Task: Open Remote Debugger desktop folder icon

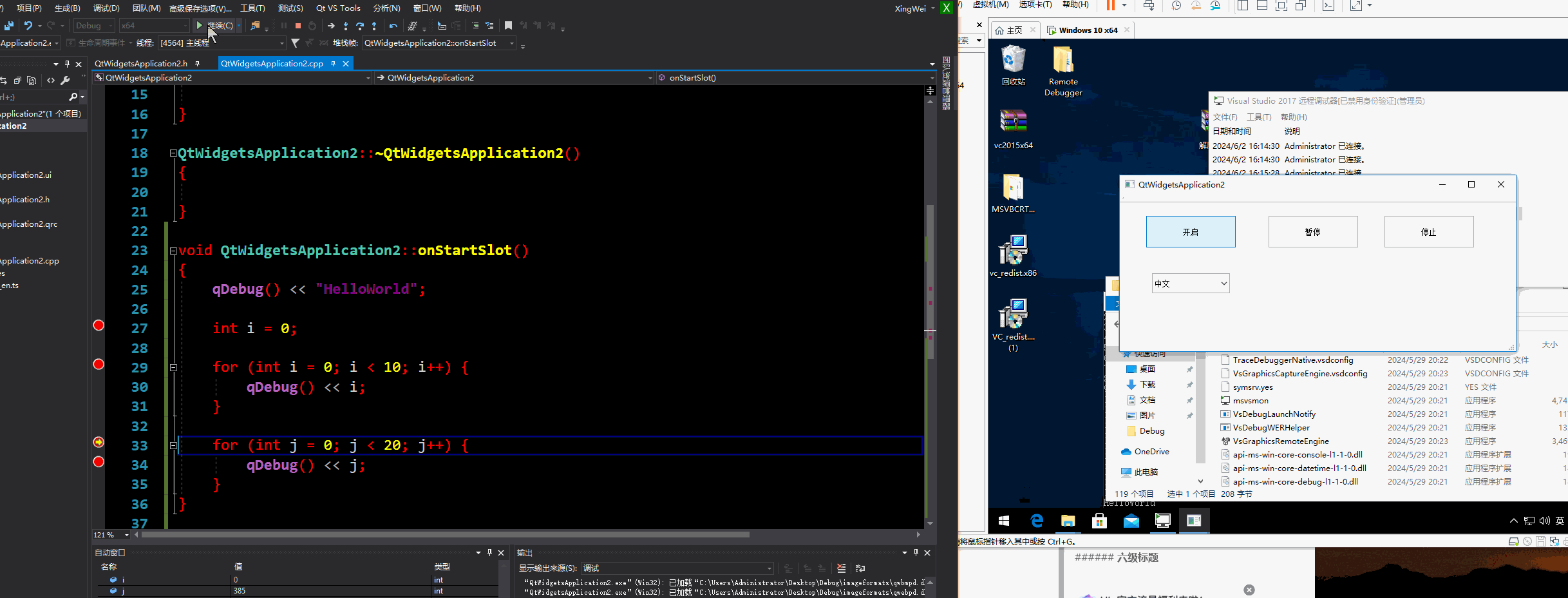Action: (1063, 72)
